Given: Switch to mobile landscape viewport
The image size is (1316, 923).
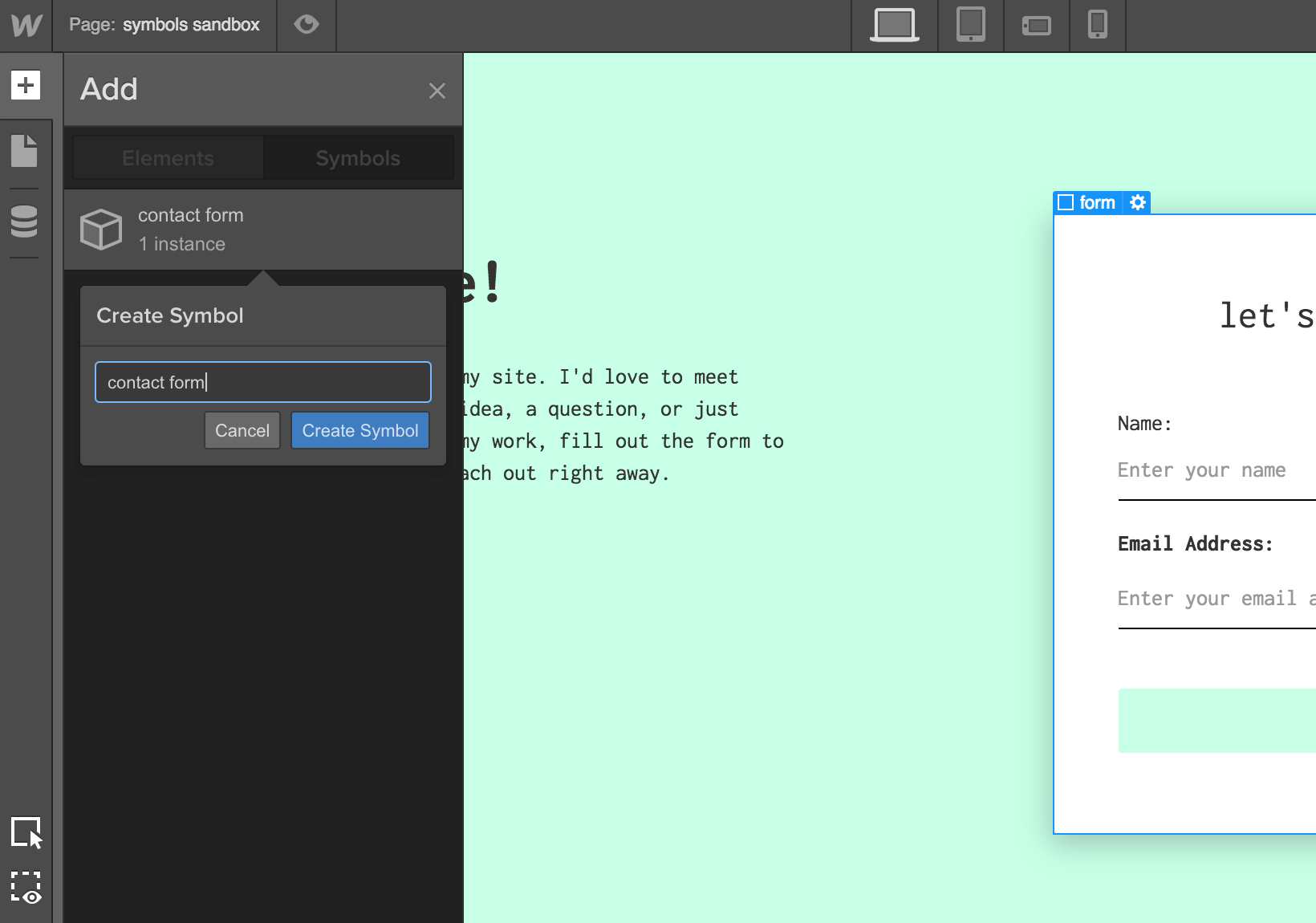Looking at the screenshot, I should (x=1037, y=26).
